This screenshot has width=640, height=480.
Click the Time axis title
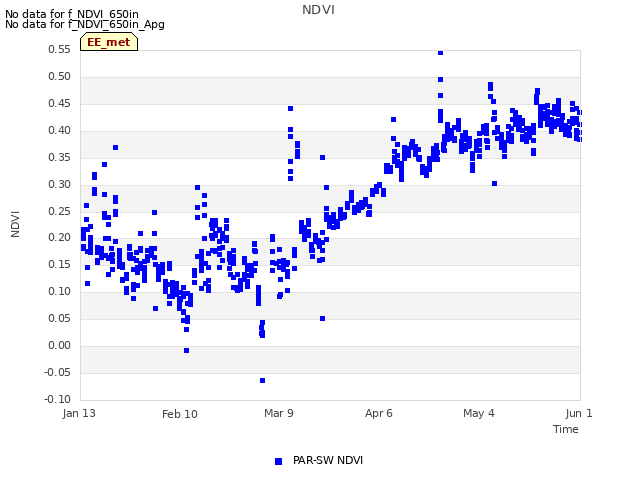pos(566,429)
